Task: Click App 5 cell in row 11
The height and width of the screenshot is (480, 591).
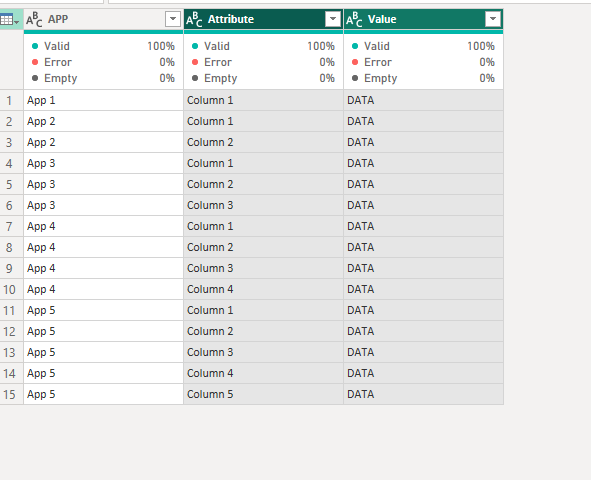Action: click(x=103, y=310)
